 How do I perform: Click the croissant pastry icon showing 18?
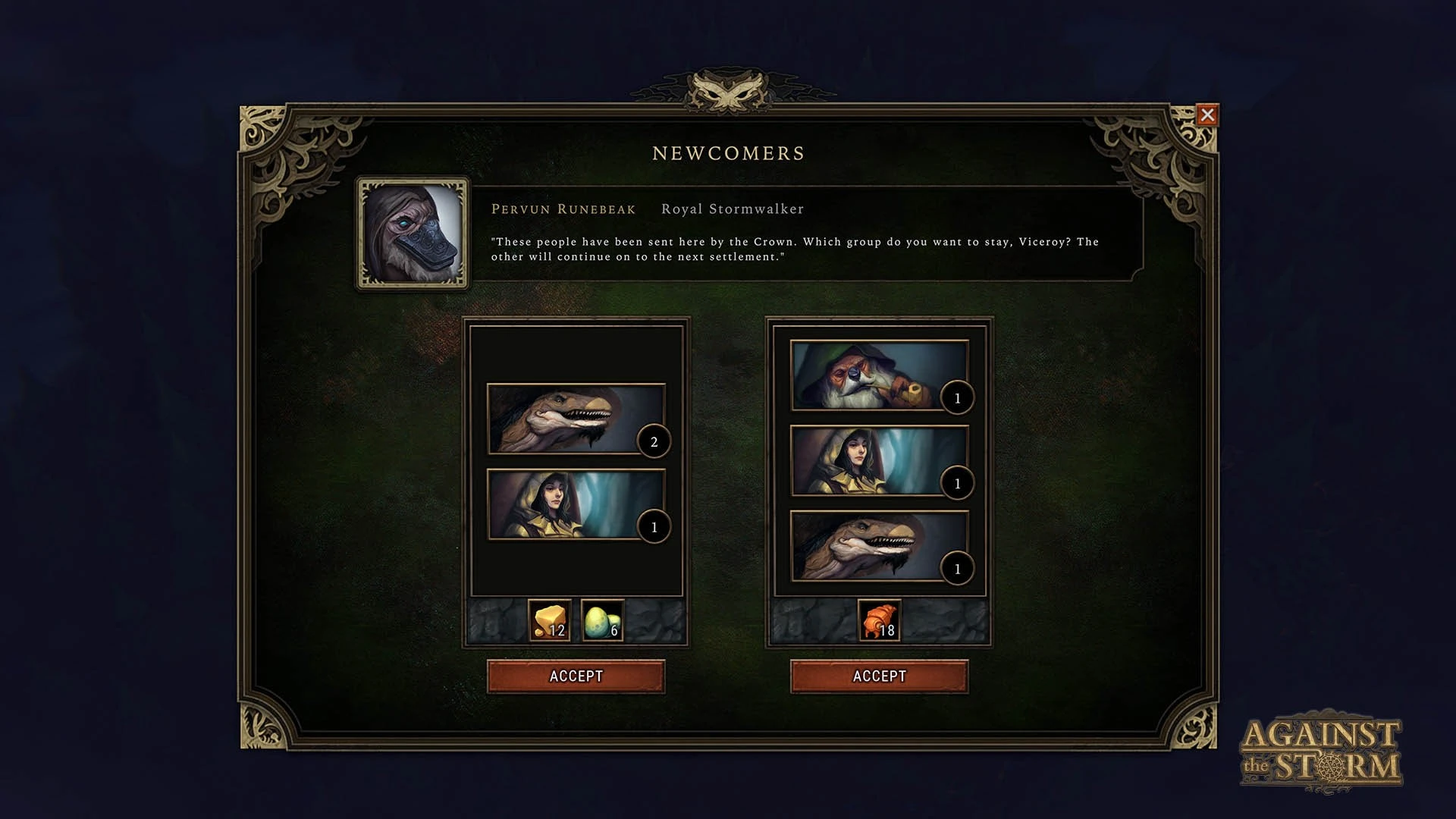click(x=879, y=620)
